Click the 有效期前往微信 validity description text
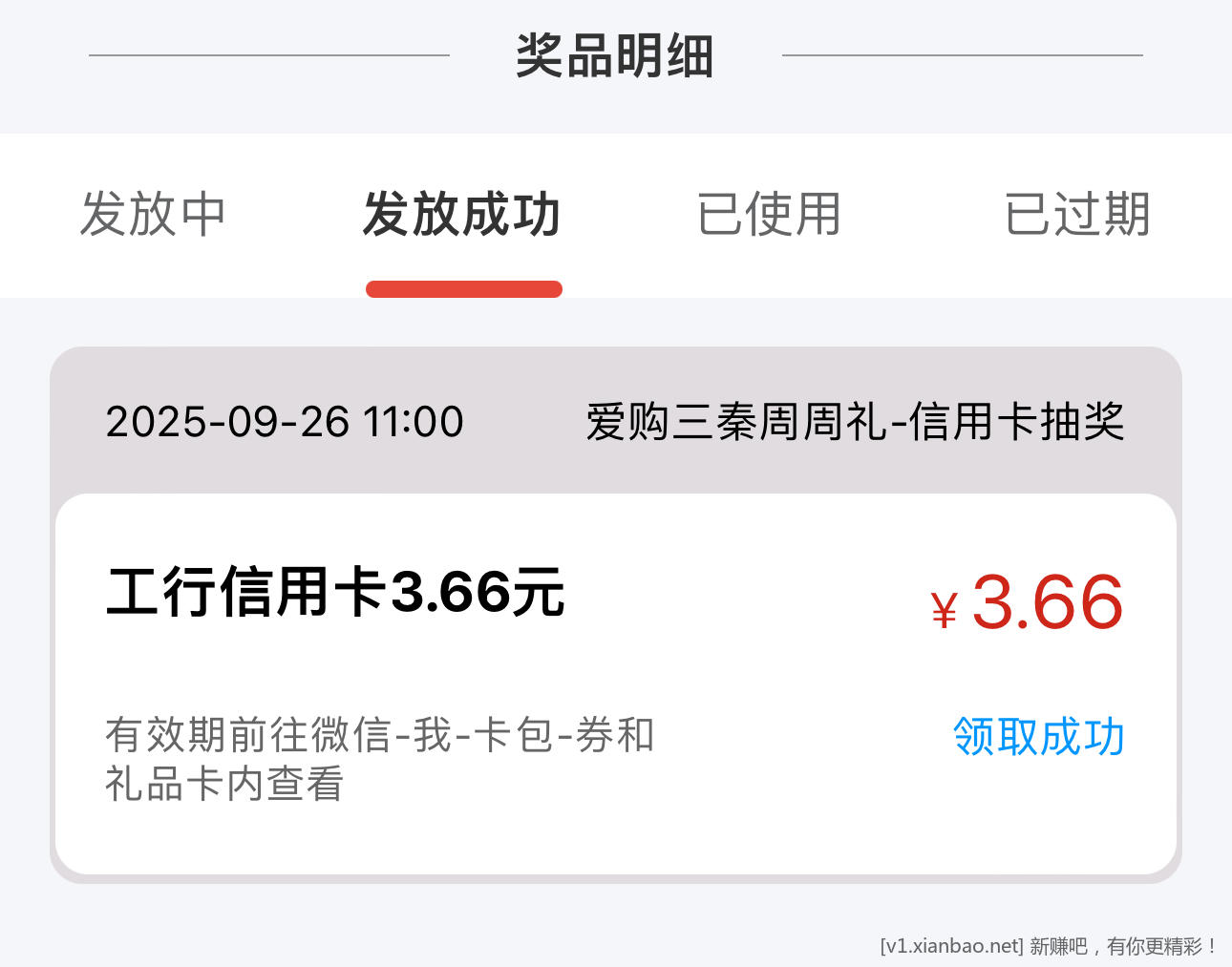The height and width of the screenshot is (967, 1232). (x=379, y=735)
